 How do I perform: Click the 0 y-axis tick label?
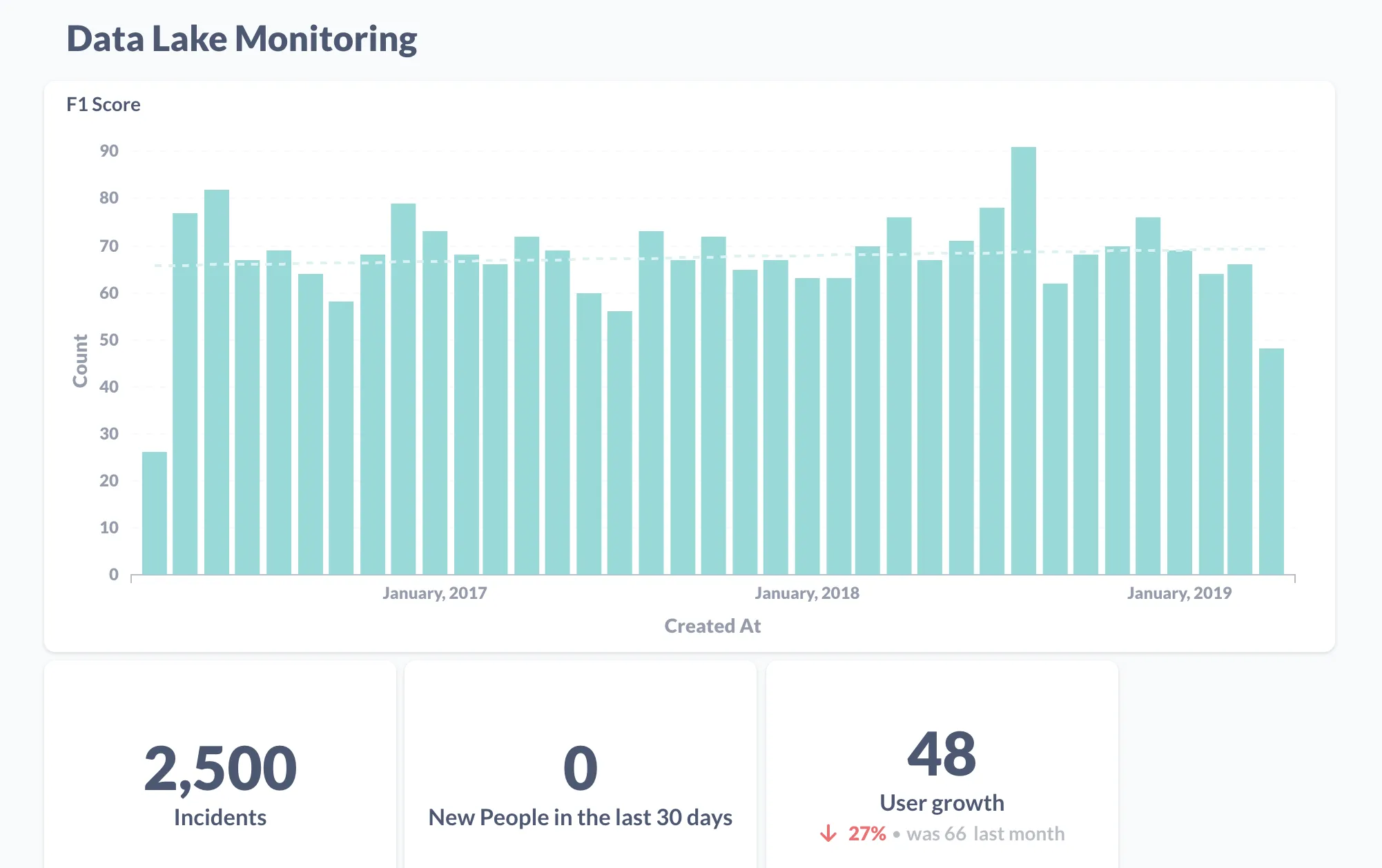[114, 574]
